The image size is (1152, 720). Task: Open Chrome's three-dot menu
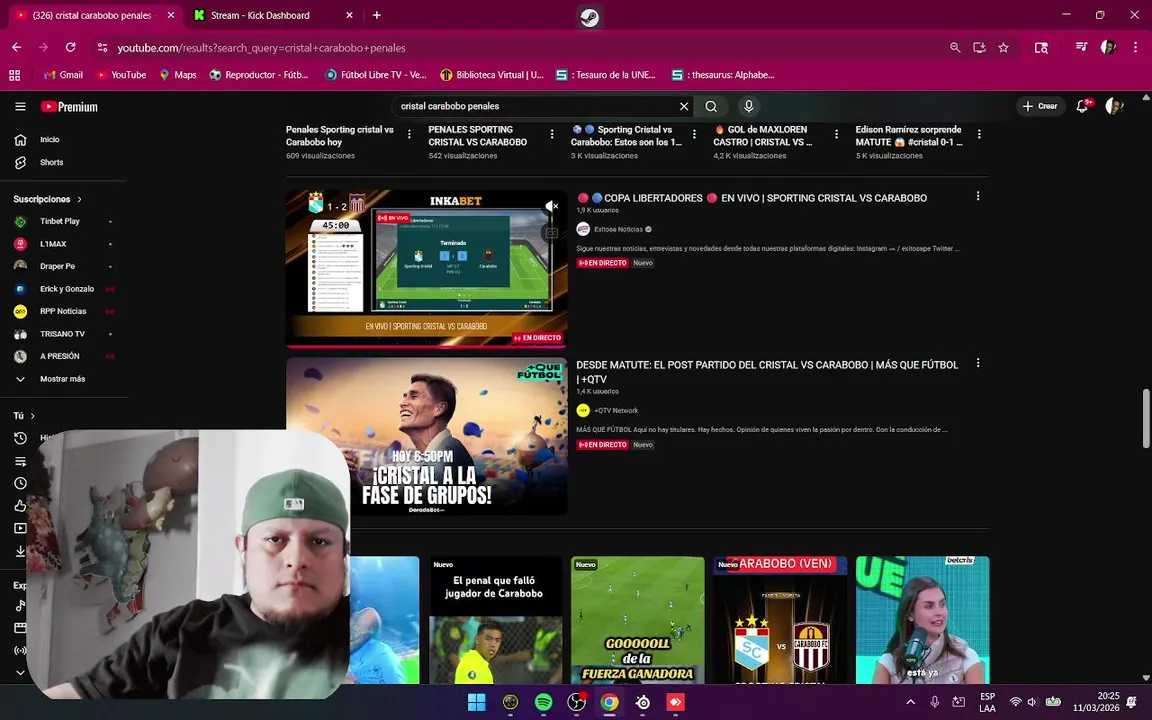coord(1135,47)
